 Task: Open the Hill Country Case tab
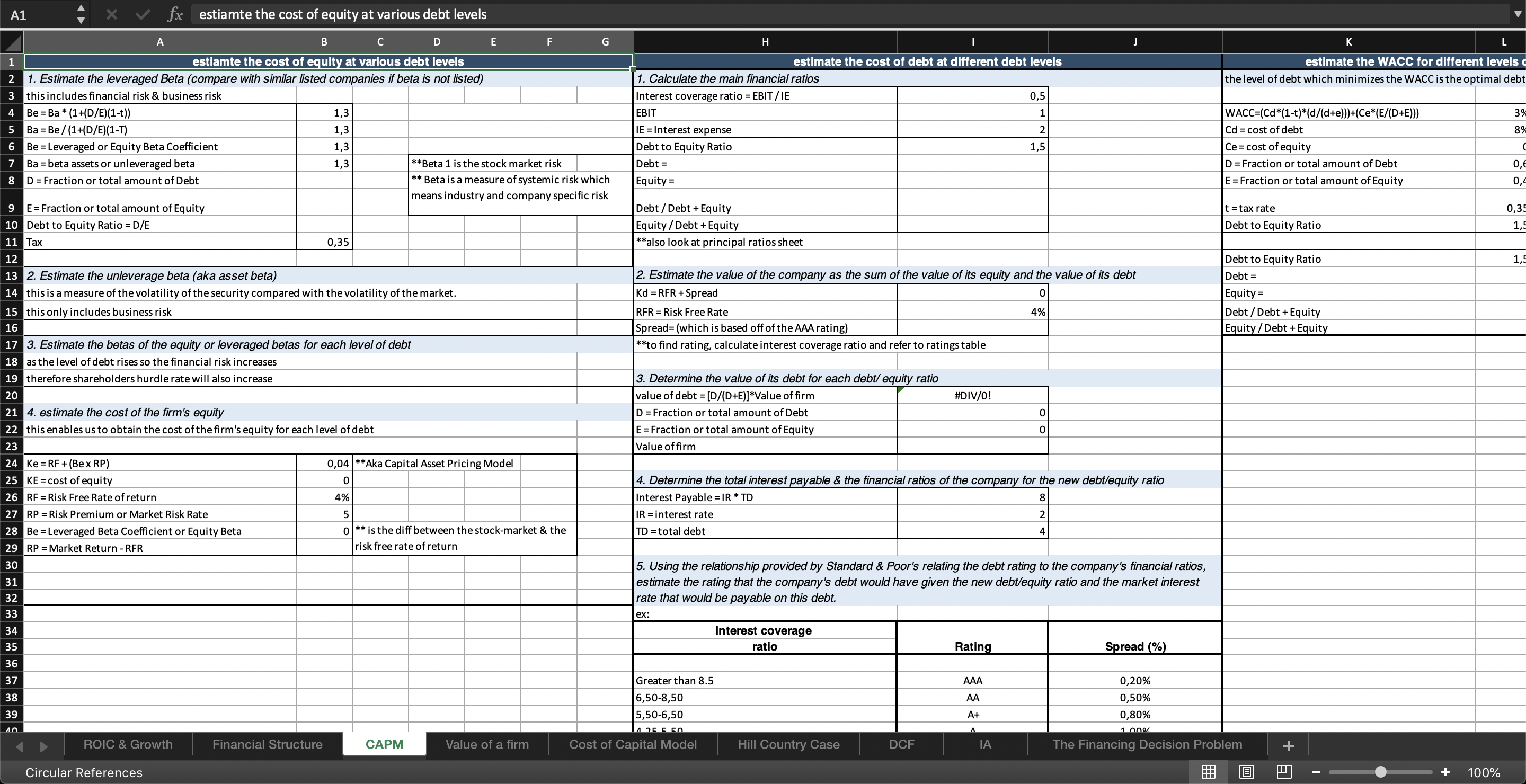(x=788, y=744)
